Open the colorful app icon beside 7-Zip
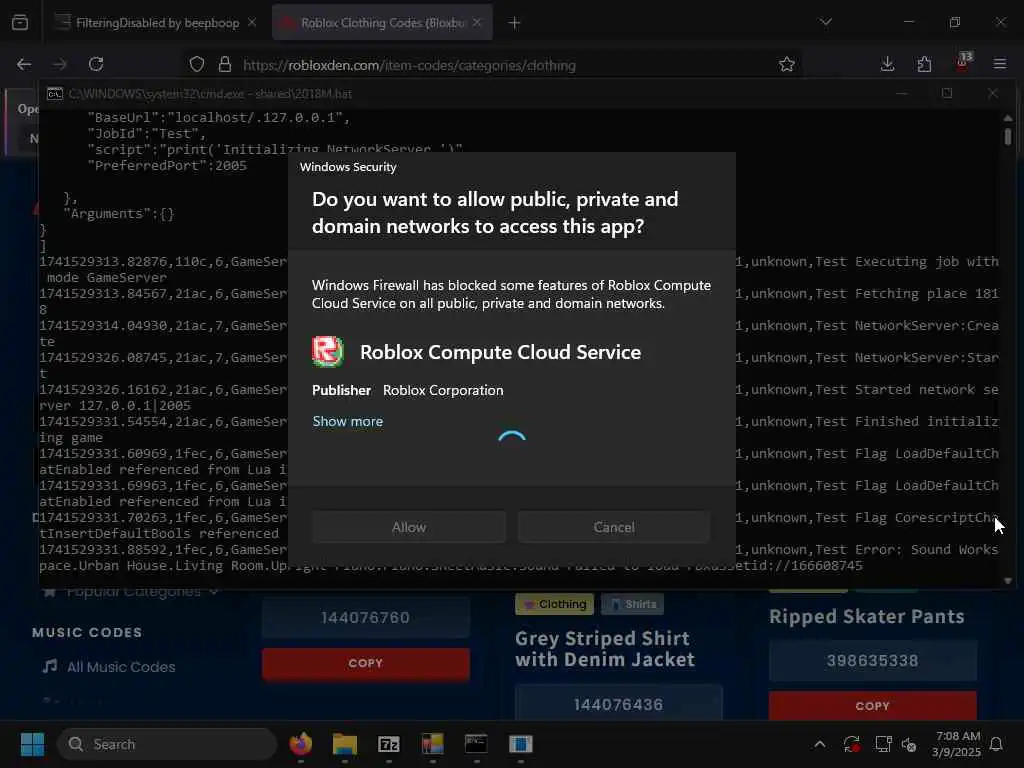 [432, 744]
